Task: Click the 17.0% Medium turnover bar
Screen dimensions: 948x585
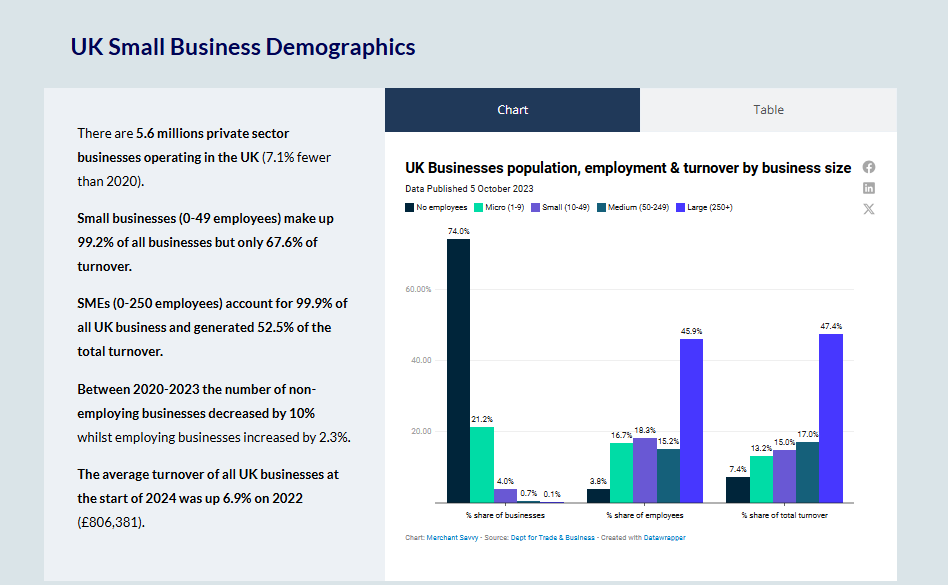Action: pyautogui.click(x=808, y=472)
